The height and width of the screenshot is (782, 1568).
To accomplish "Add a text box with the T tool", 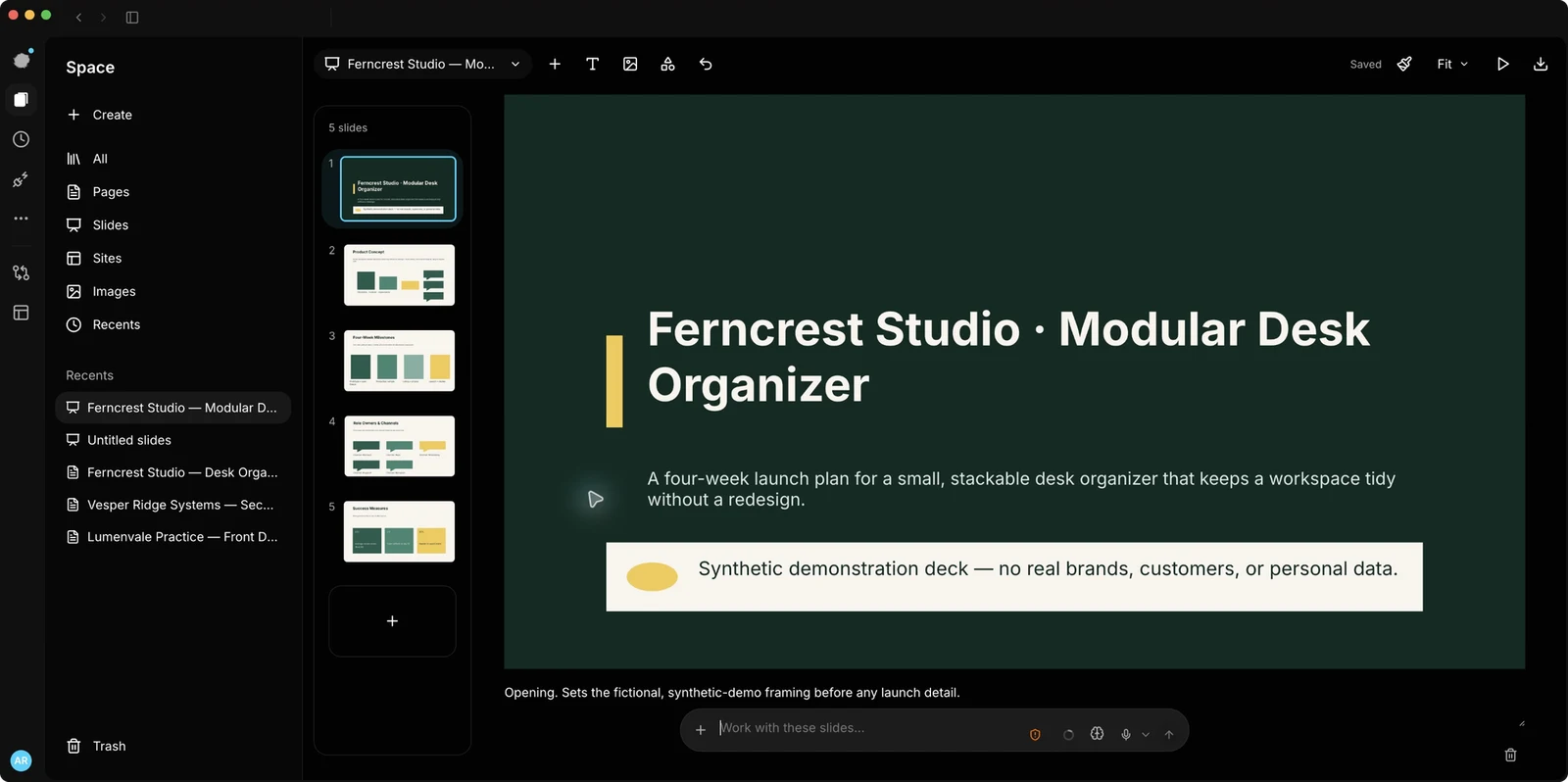I will coord(592,64).
